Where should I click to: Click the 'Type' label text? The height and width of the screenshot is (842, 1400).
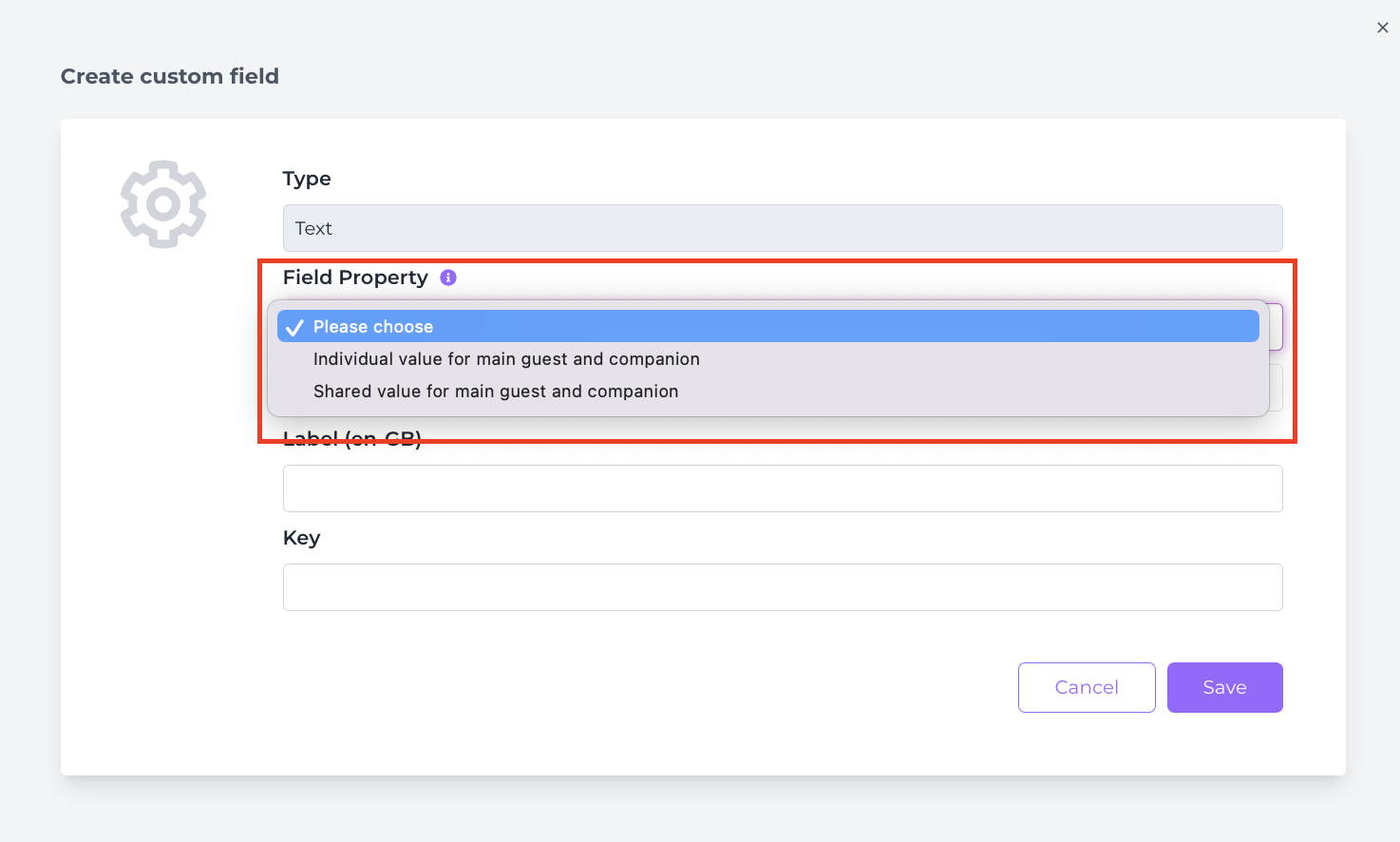click(307, 179)
